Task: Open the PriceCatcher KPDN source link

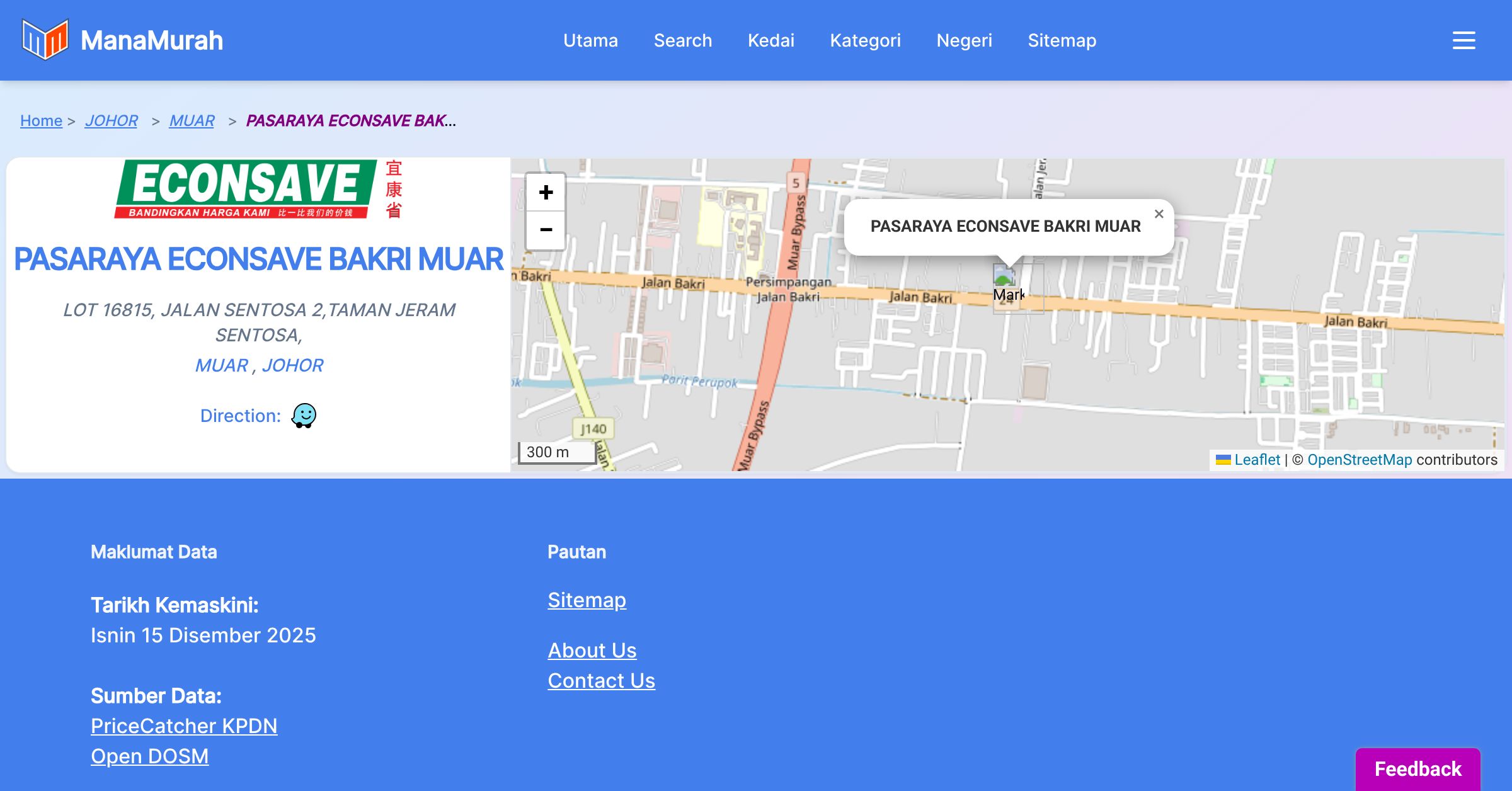Action: point(184,726)
